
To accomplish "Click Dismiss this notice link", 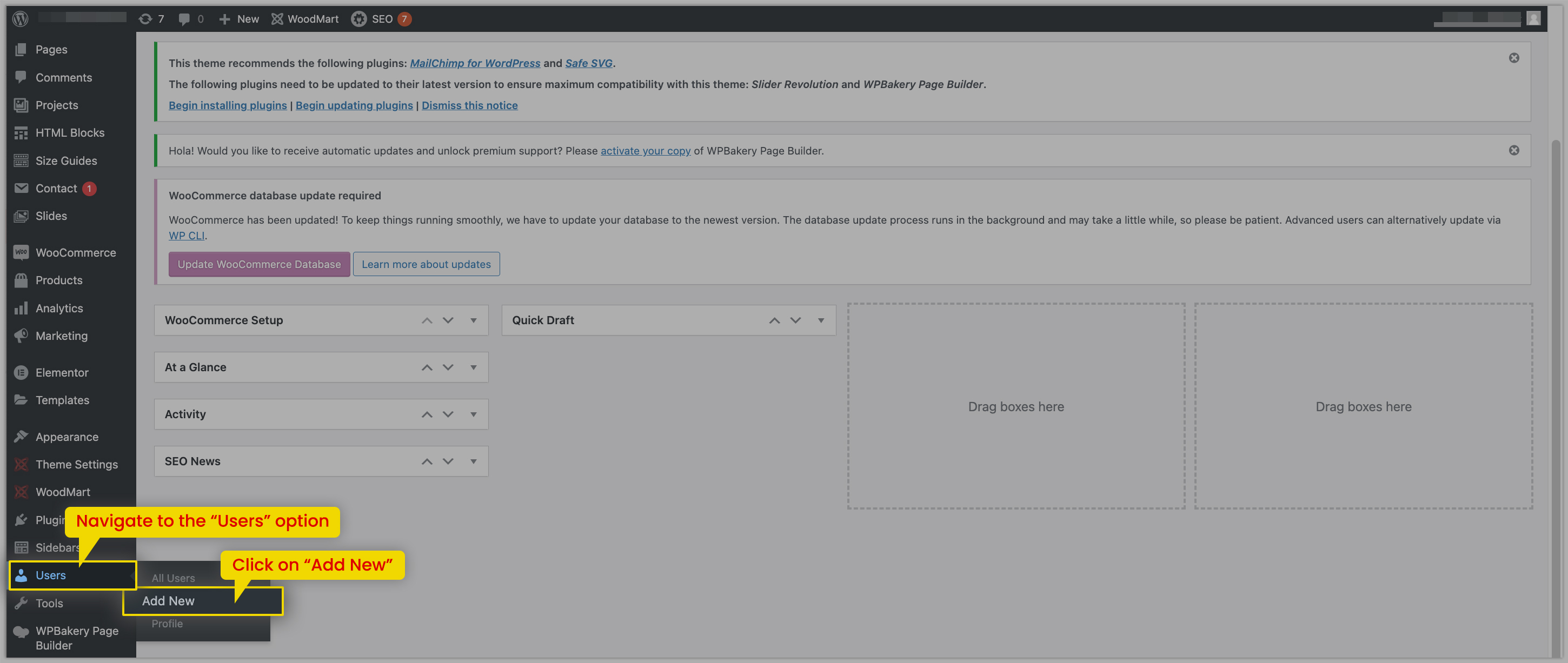I will point(469,105).
